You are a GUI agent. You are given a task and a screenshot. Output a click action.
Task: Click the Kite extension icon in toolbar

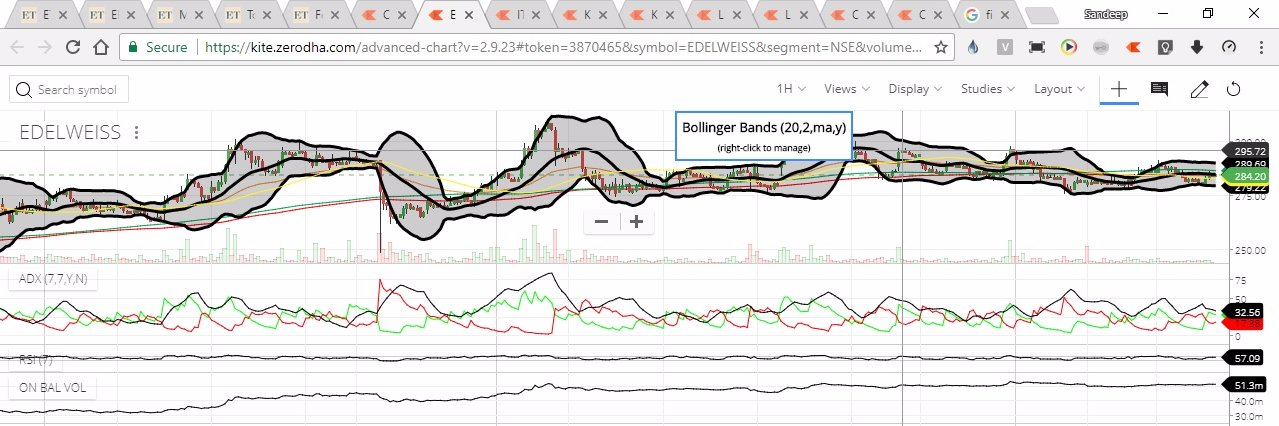click(x=1133, y=47)
